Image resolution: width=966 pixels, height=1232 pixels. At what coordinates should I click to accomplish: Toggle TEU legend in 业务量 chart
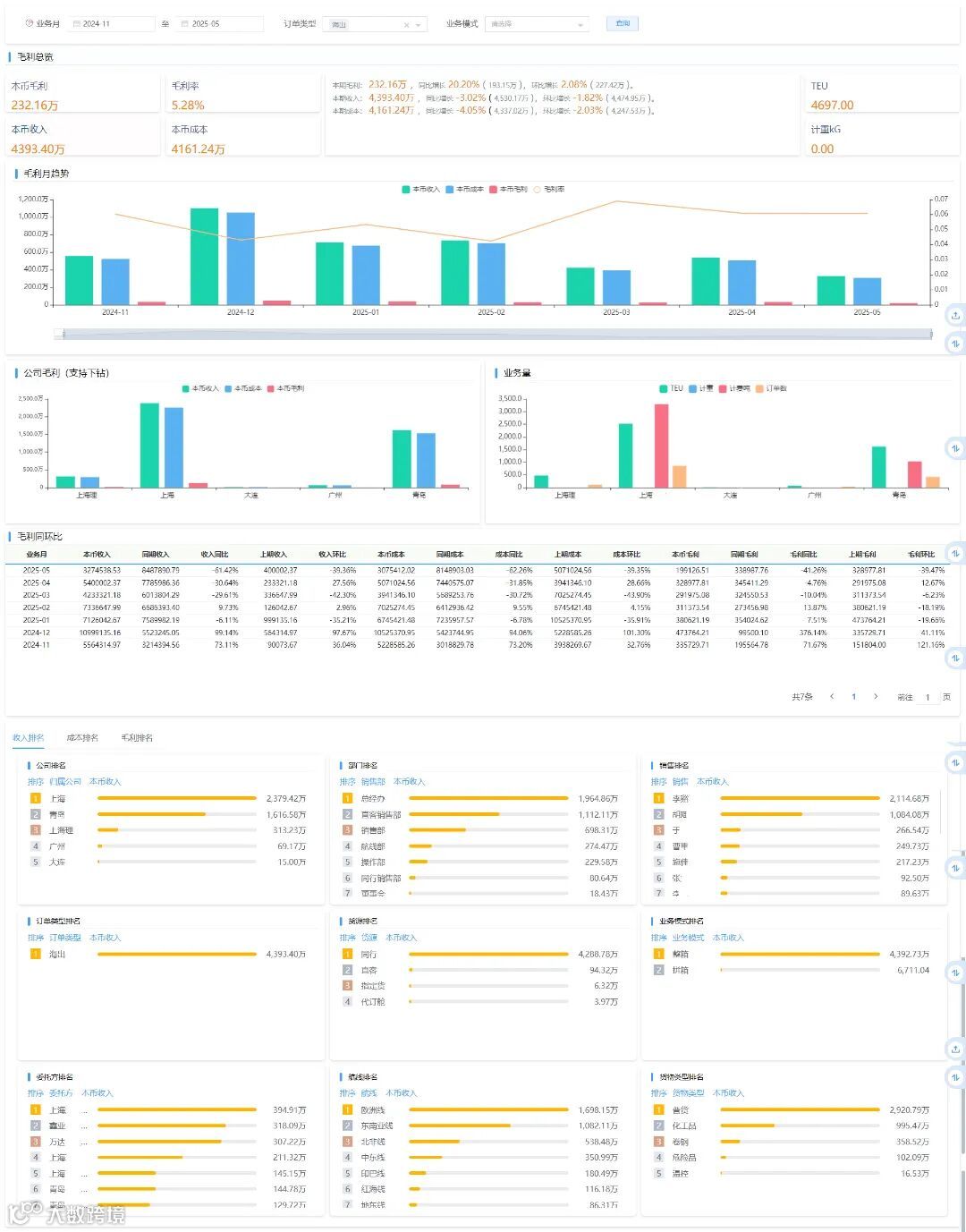tap(671, 388)
